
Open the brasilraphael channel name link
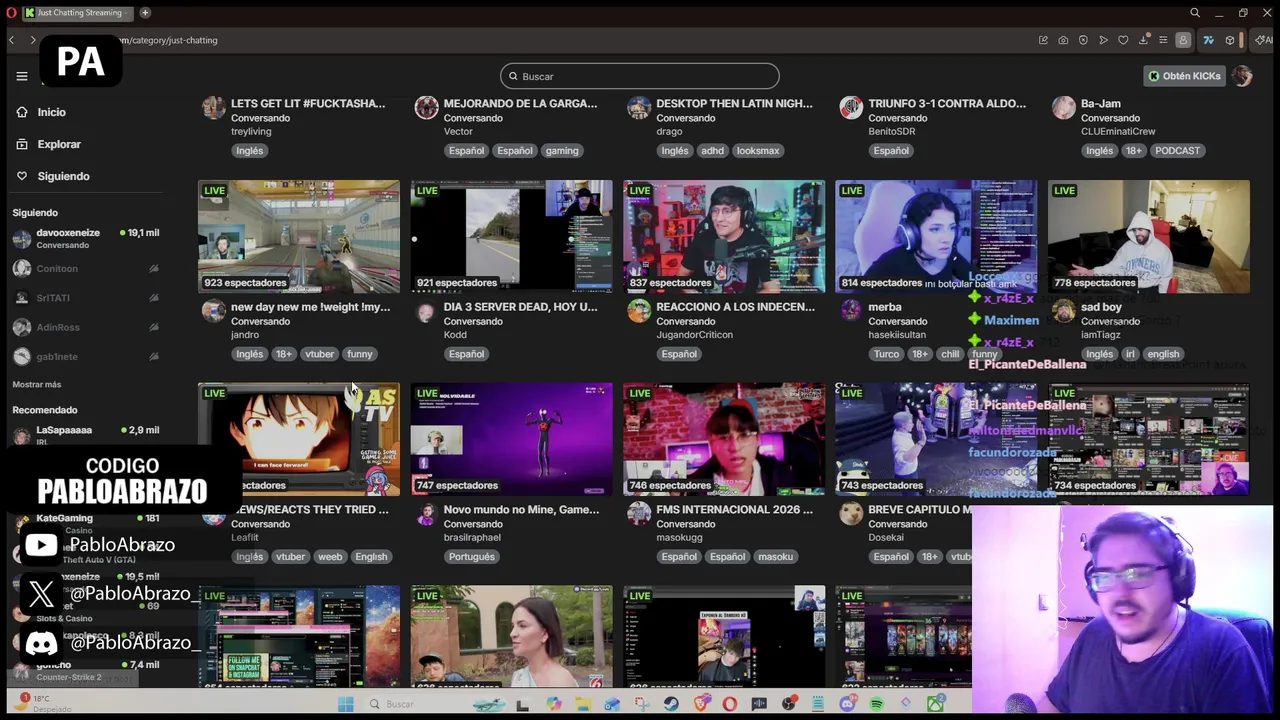tap(472, 537)
